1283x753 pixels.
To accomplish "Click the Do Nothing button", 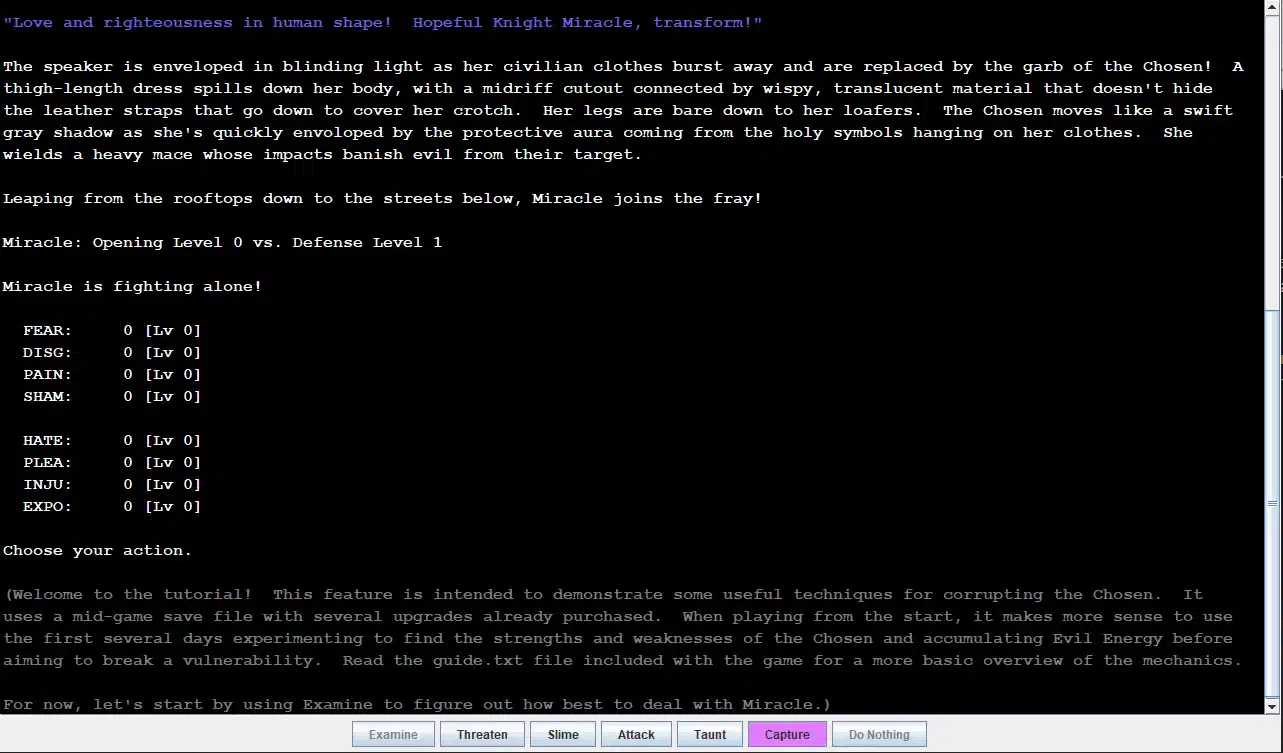I will pyautogui.click(x=879, y=734).
